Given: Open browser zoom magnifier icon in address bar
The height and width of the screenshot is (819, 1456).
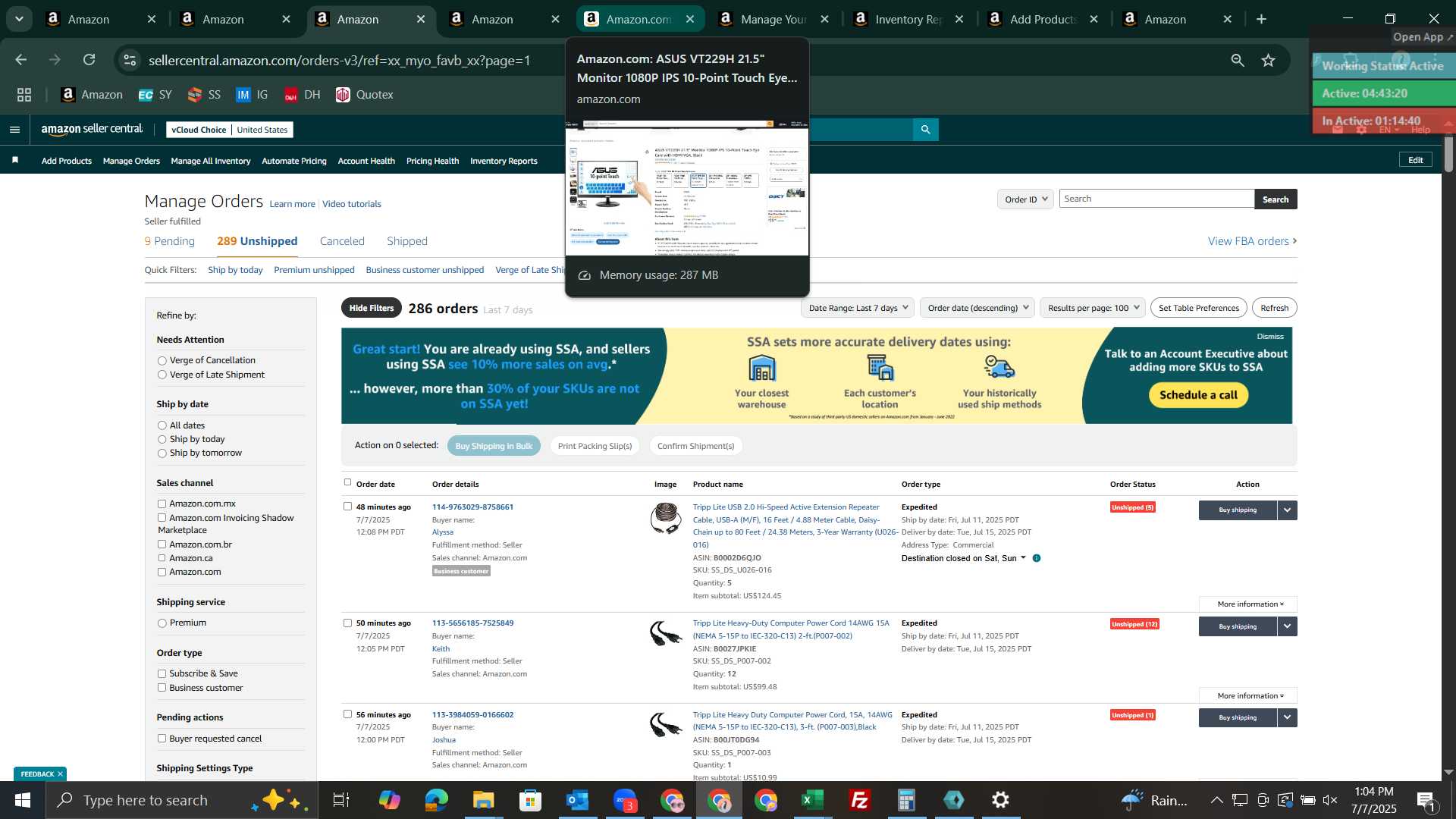Looking at the screenshot, I should [1238, 60].
